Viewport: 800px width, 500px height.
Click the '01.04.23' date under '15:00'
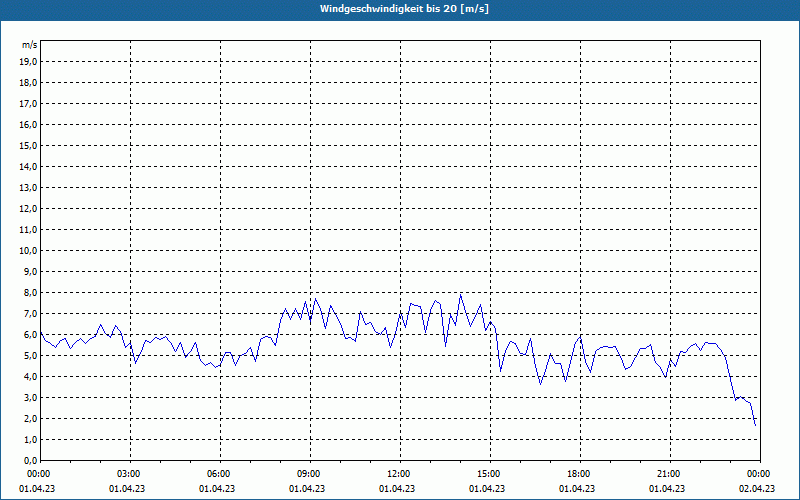click(487, 489)
